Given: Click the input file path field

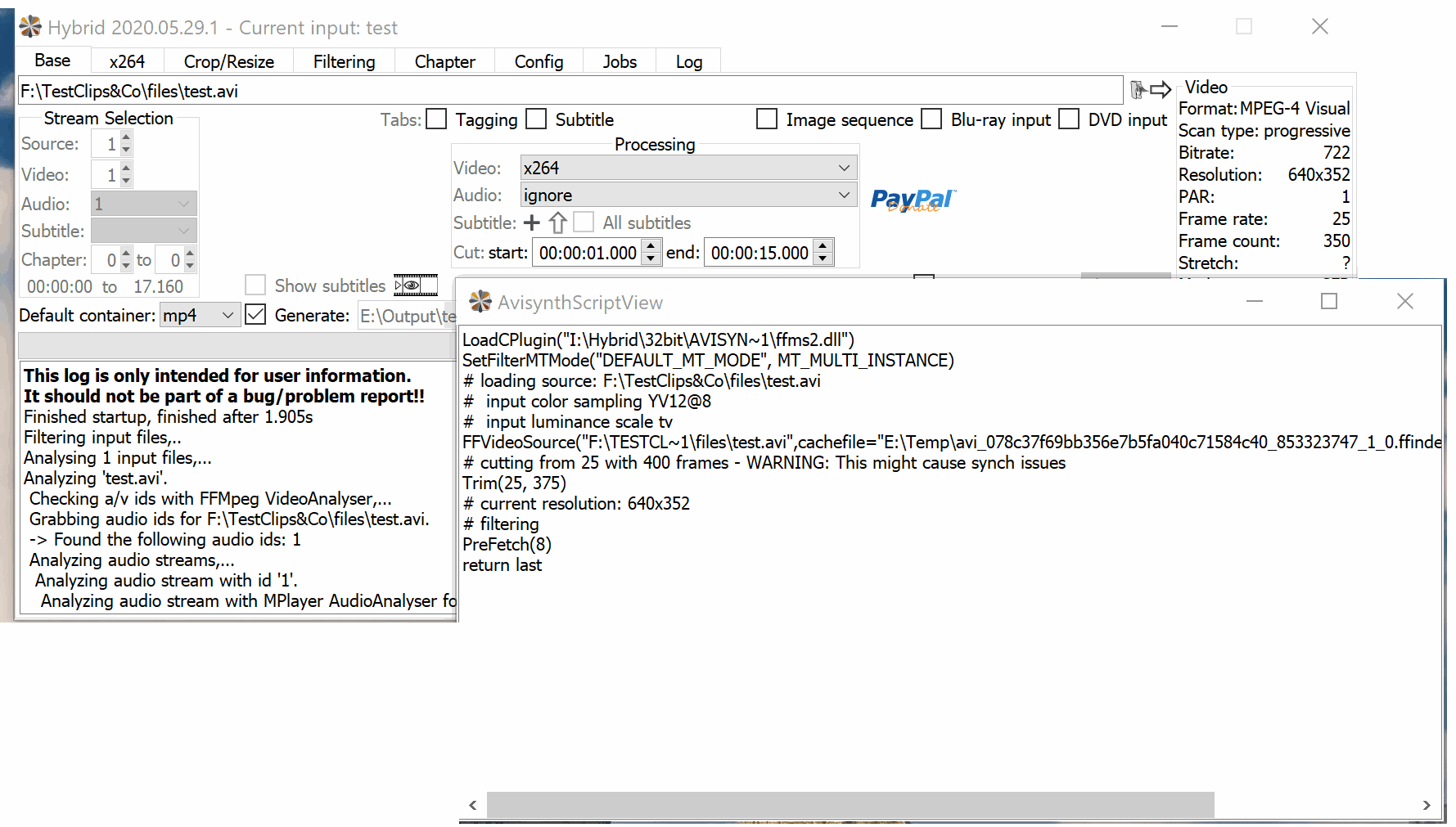Looking at the screenshot, I should [x=570, y=91].
